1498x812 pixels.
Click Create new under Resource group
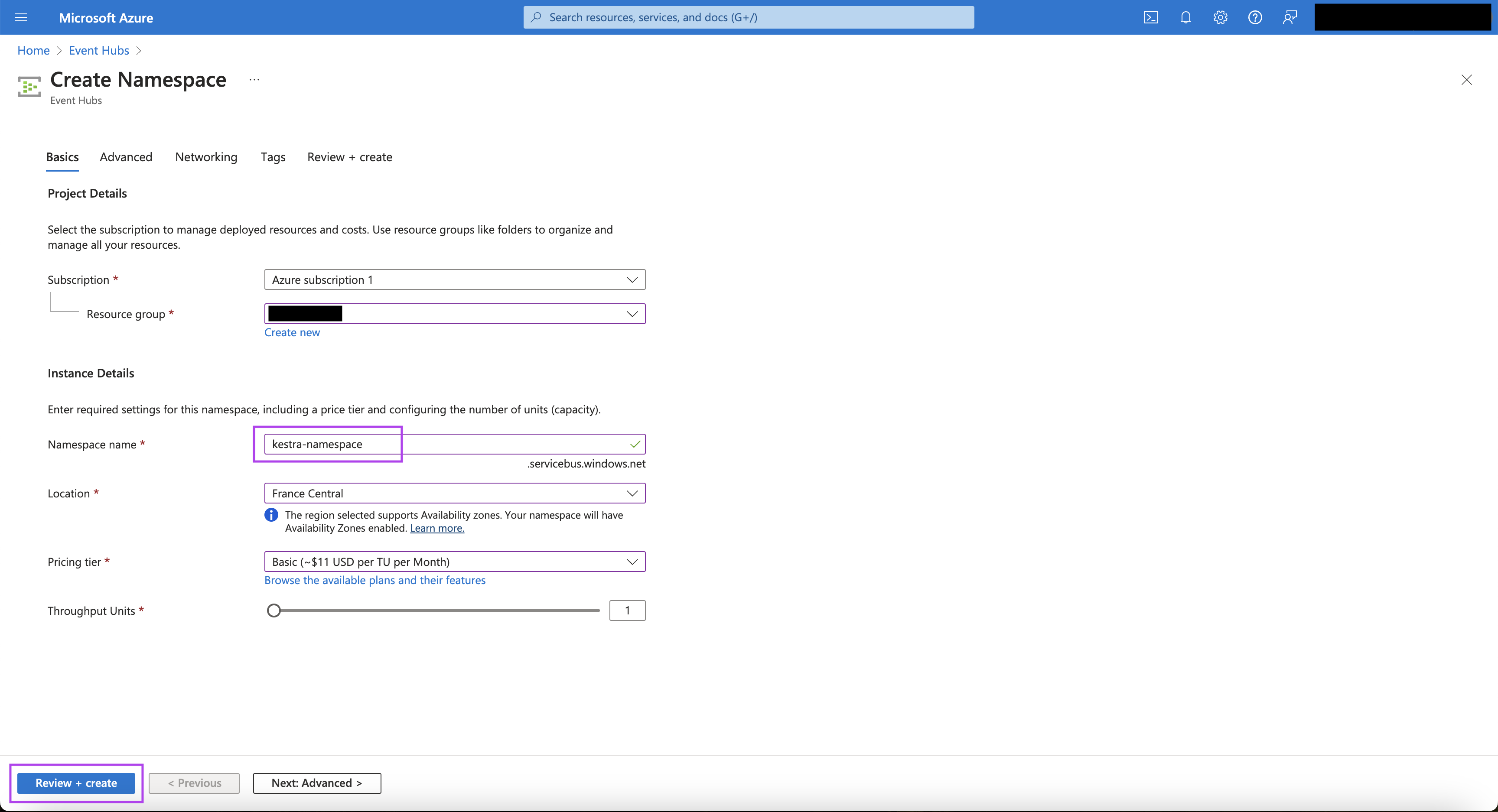292,332
